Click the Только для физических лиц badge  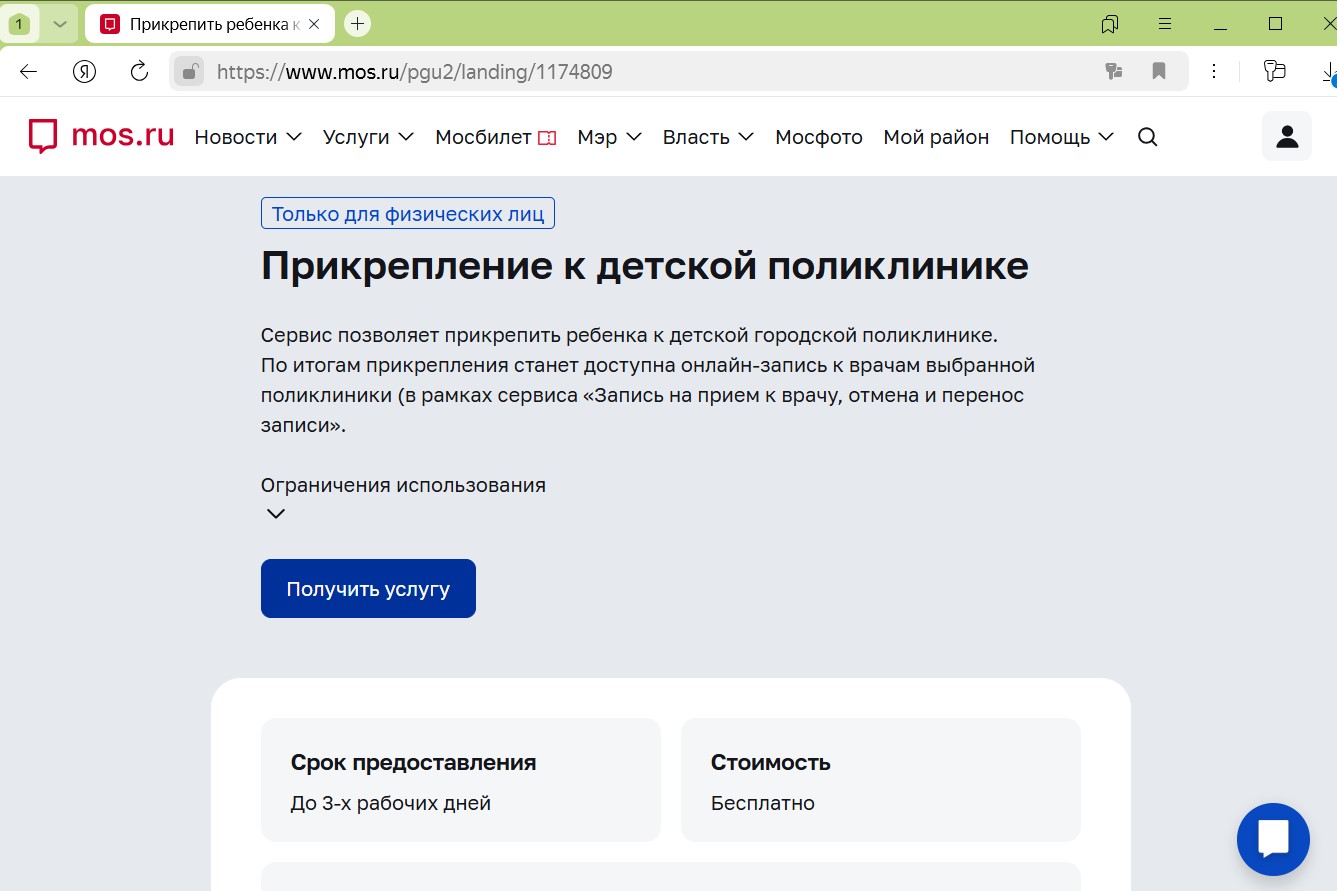click(407, 212)
